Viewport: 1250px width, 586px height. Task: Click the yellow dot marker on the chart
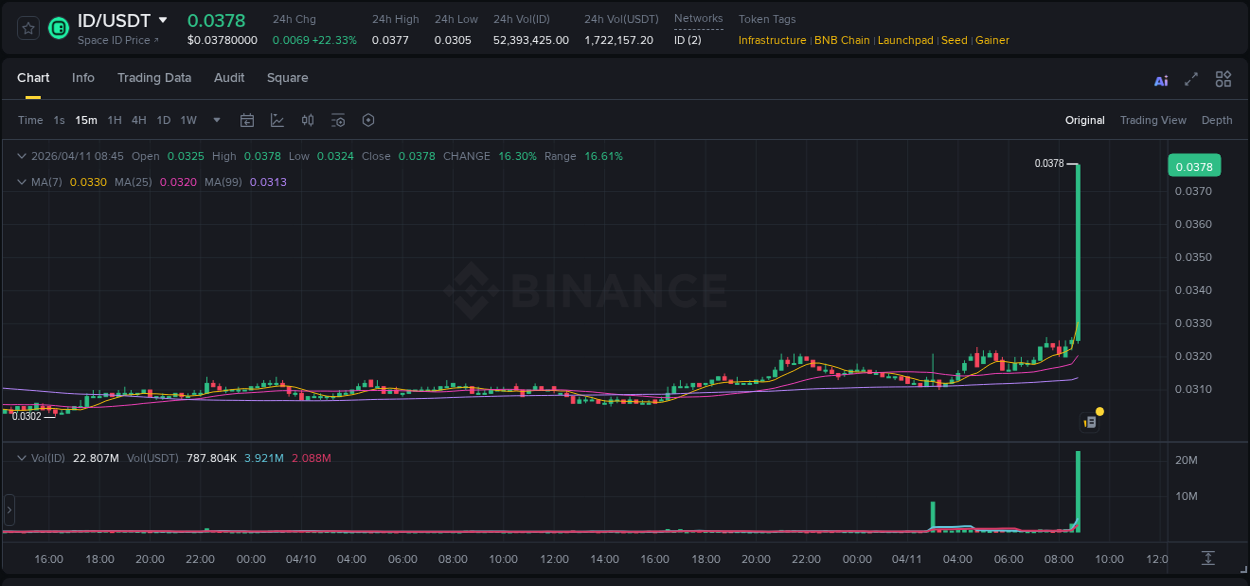[x=1100, y=411]
